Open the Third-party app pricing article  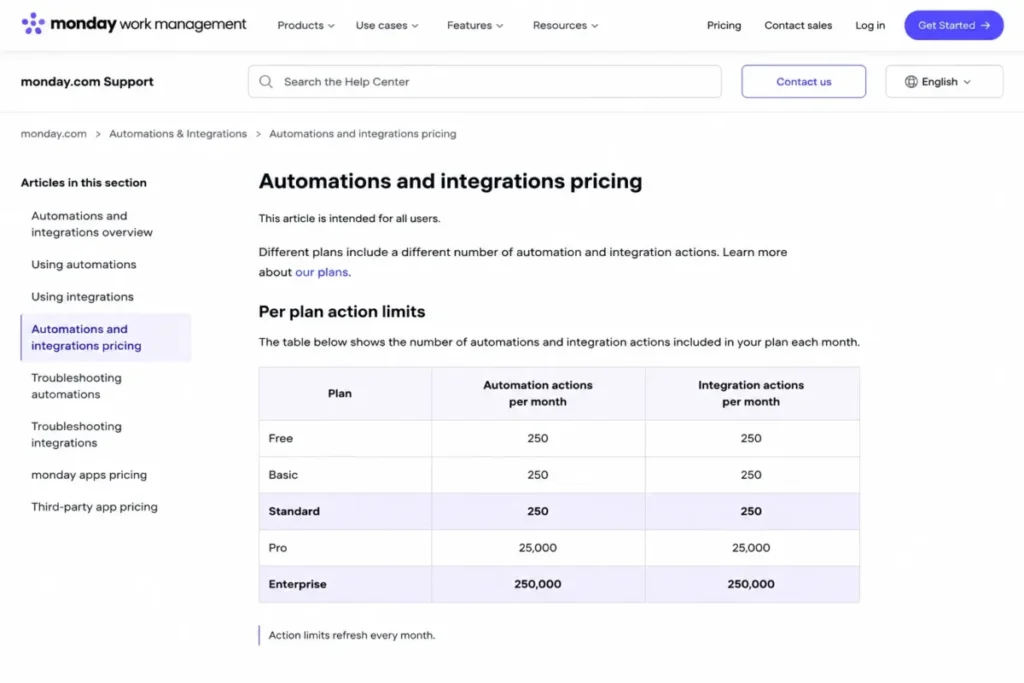94,507
